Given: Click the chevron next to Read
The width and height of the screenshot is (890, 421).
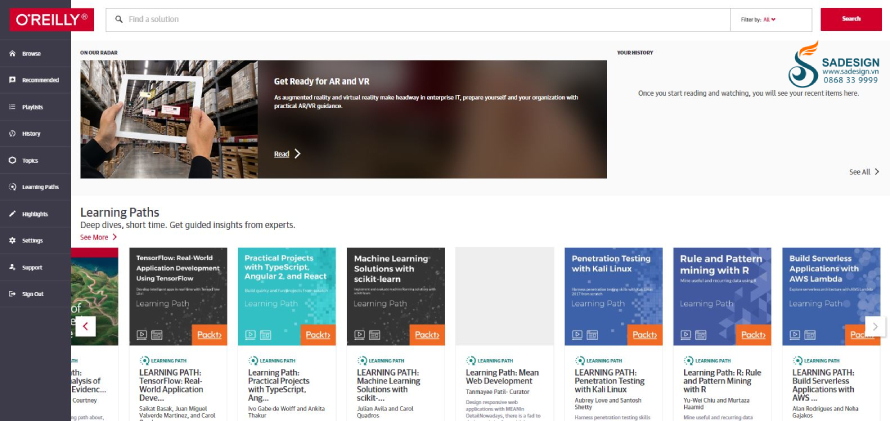Looking at the screenshot, I should click(x=297, y=154).
